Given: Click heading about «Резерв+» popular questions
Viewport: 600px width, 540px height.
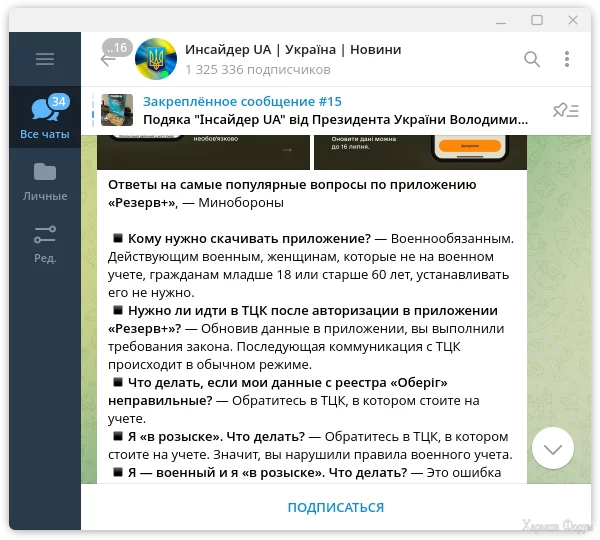Looking at the screenshot, I should pos(292,194).
